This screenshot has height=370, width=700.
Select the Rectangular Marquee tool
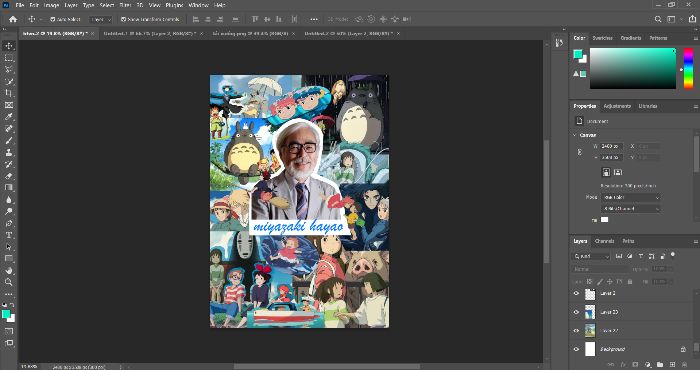[9, 58]
